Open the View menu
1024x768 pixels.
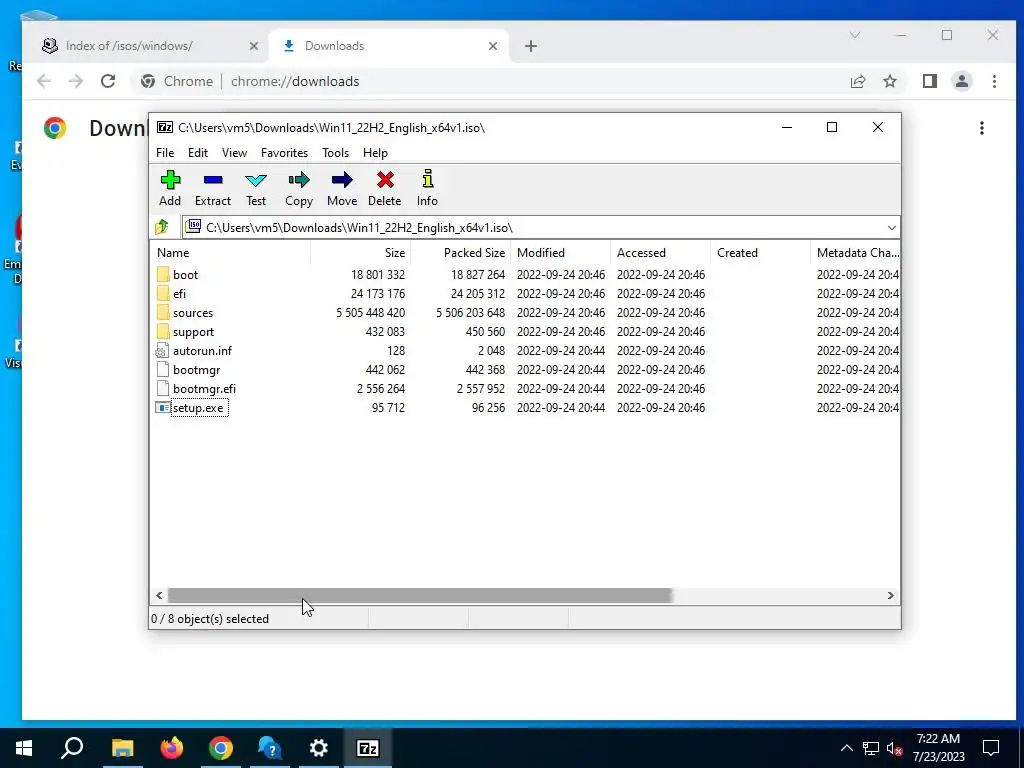coord(234,152)
